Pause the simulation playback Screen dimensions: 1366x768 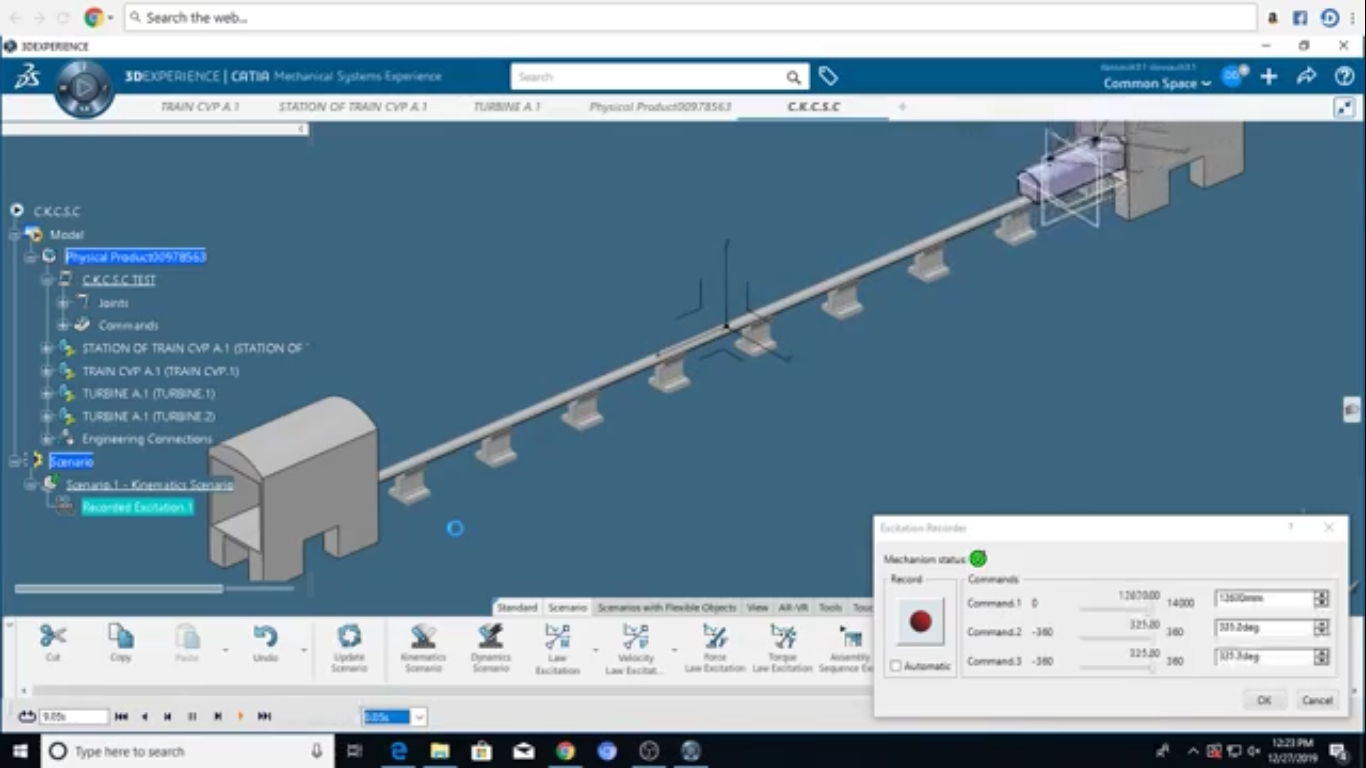click(192, 716)
